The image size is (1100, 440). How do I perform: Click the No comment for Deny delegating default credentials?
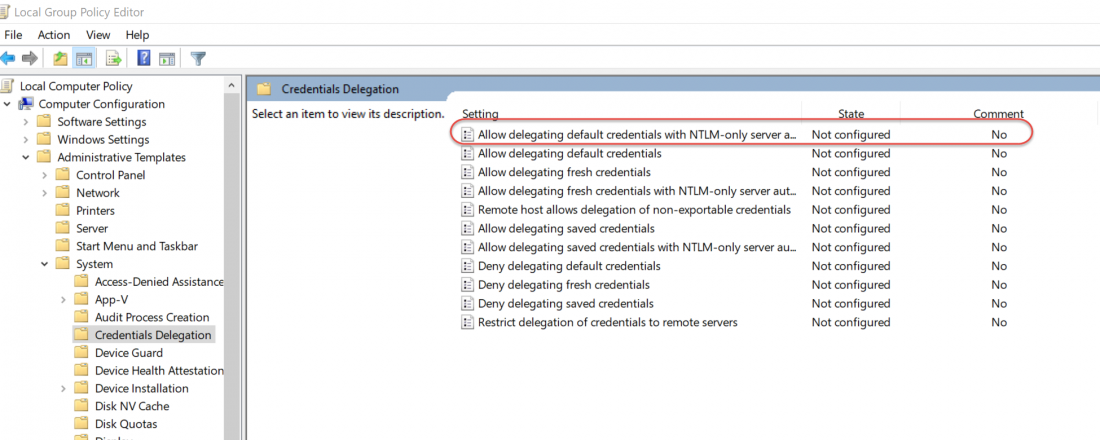pyautogui.click(x=999, y=266)
